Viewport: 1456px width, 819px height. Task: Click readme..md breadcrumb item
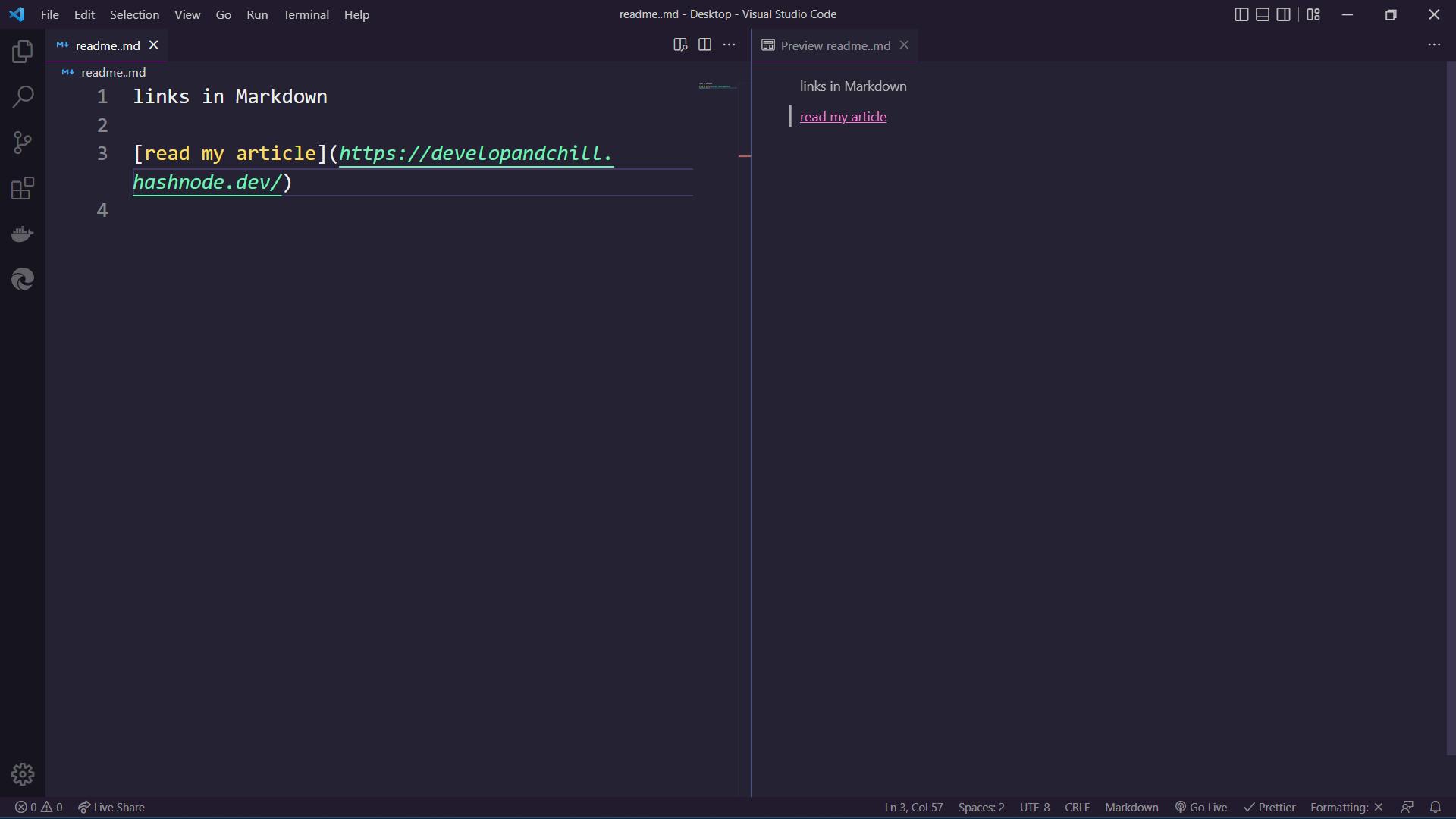click(x=113, y=72)
